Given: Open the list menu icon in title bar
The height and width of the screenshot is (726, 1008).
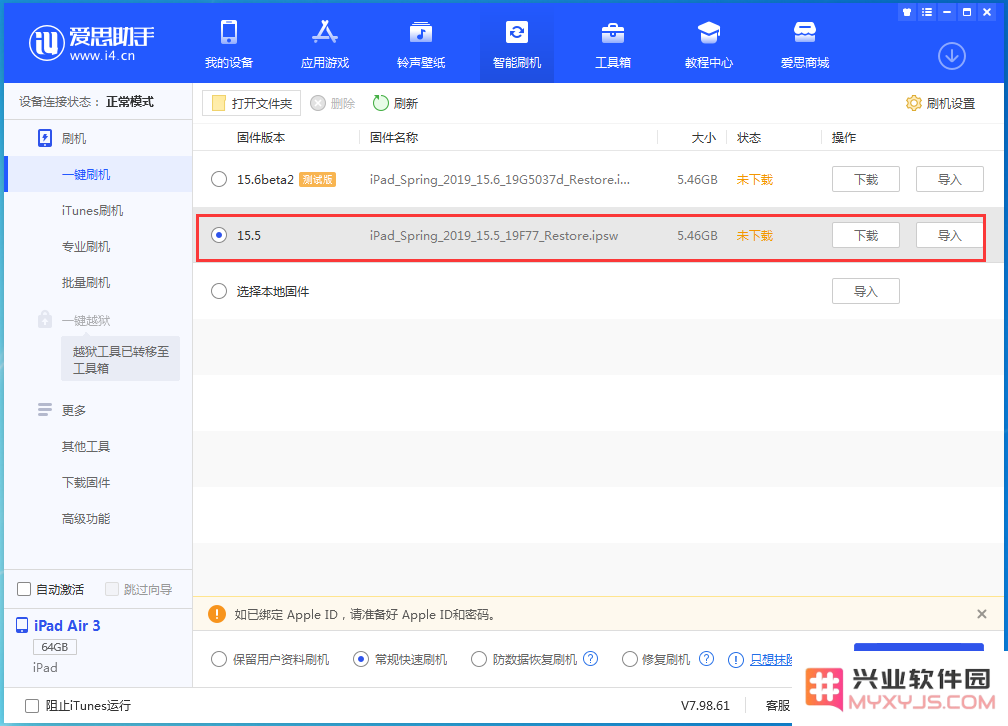Looking at the screenshot, I should [x=926, y=12].
